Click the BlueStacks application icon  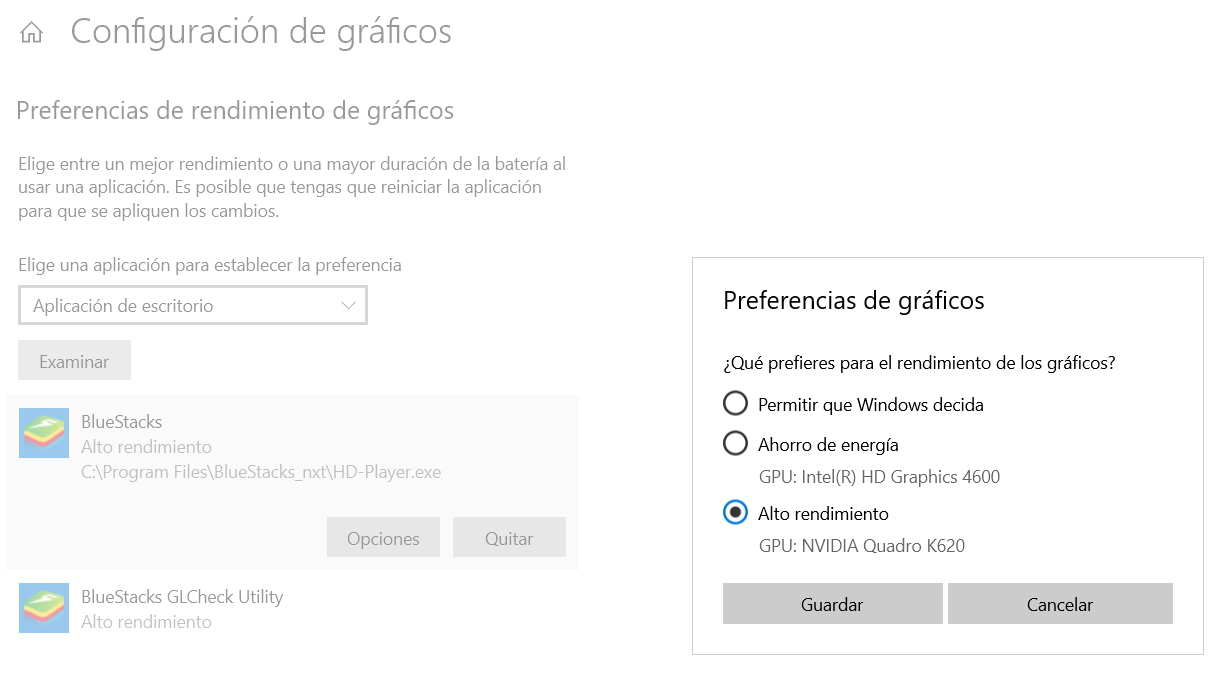pos(44,433)
